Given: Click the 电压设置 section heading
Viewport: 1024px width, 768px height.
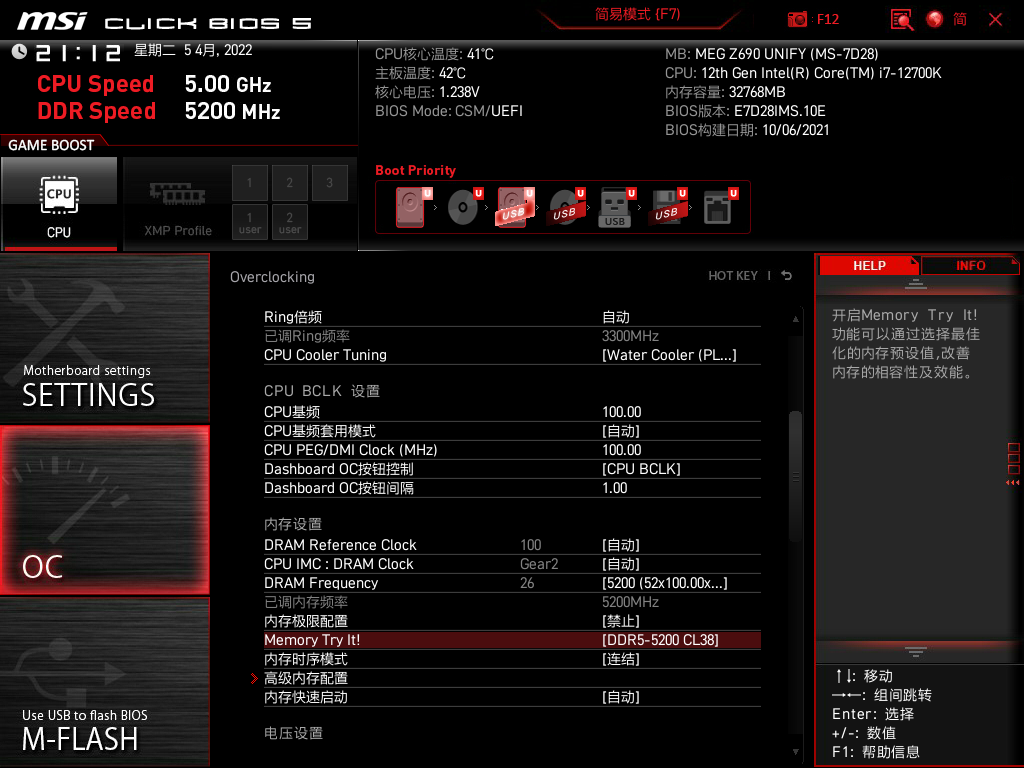Looking at the screenshot, I should (293, 733).
